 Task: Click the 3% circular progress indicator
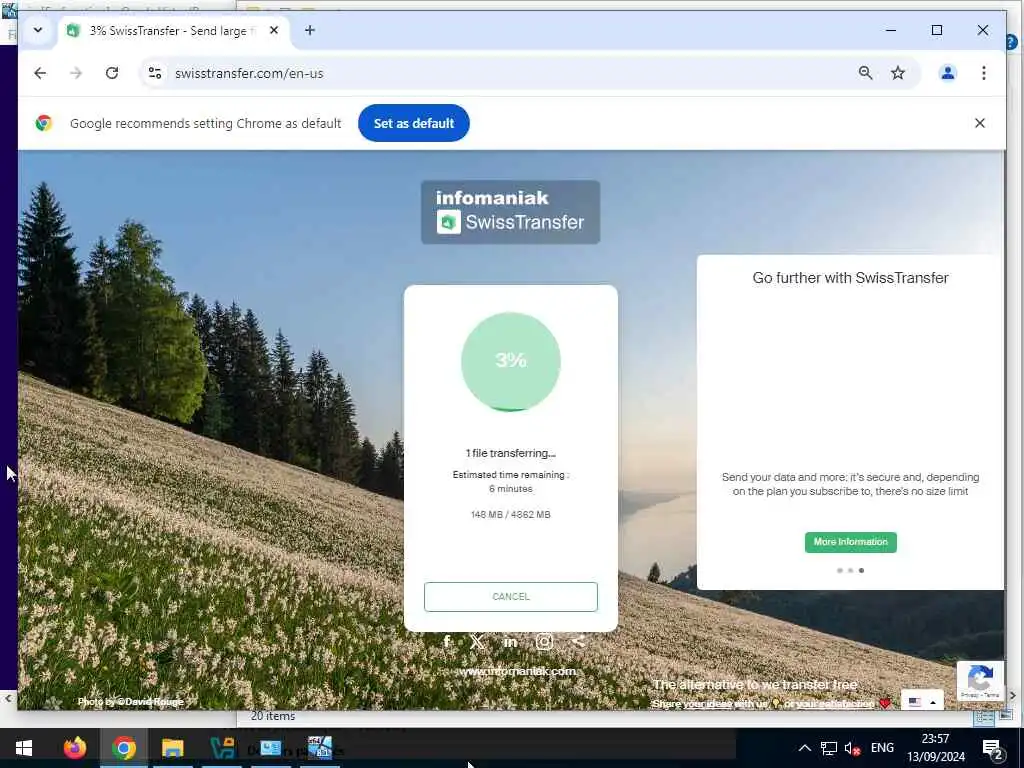pyautogui.click(x=511, y=361)
